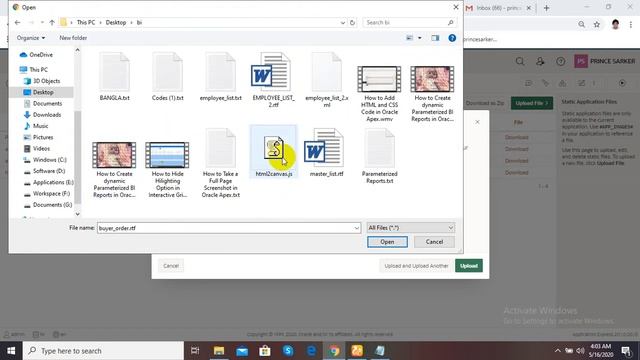The width and height of the screenshot is (640, 360).
Task: Open Downloads folder in sidebar
Action: (47, 115)
